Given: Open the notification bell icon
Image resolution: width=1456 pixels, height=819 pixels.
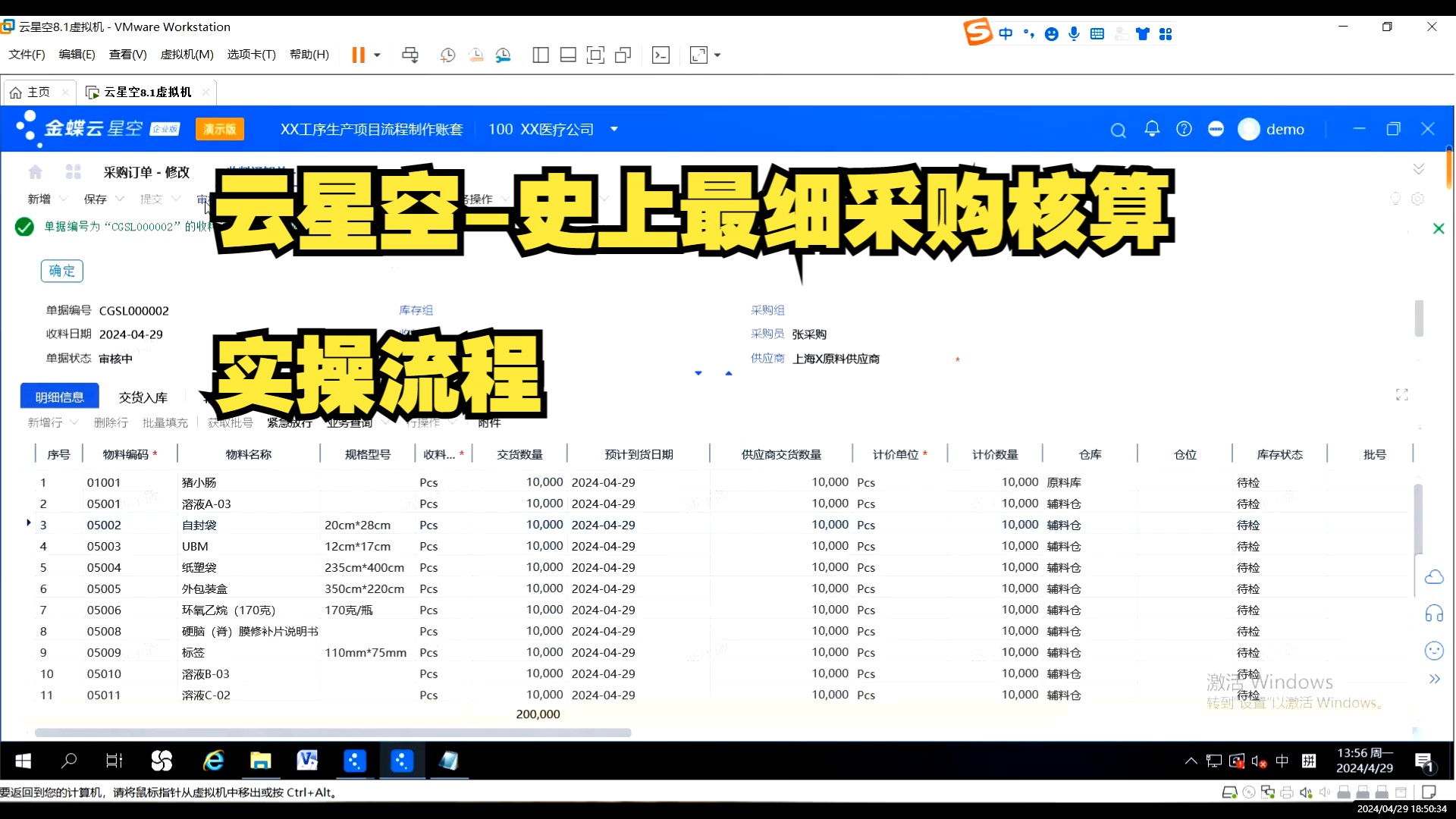Looking at the screenshot, I should click(x=1152, y=129).
